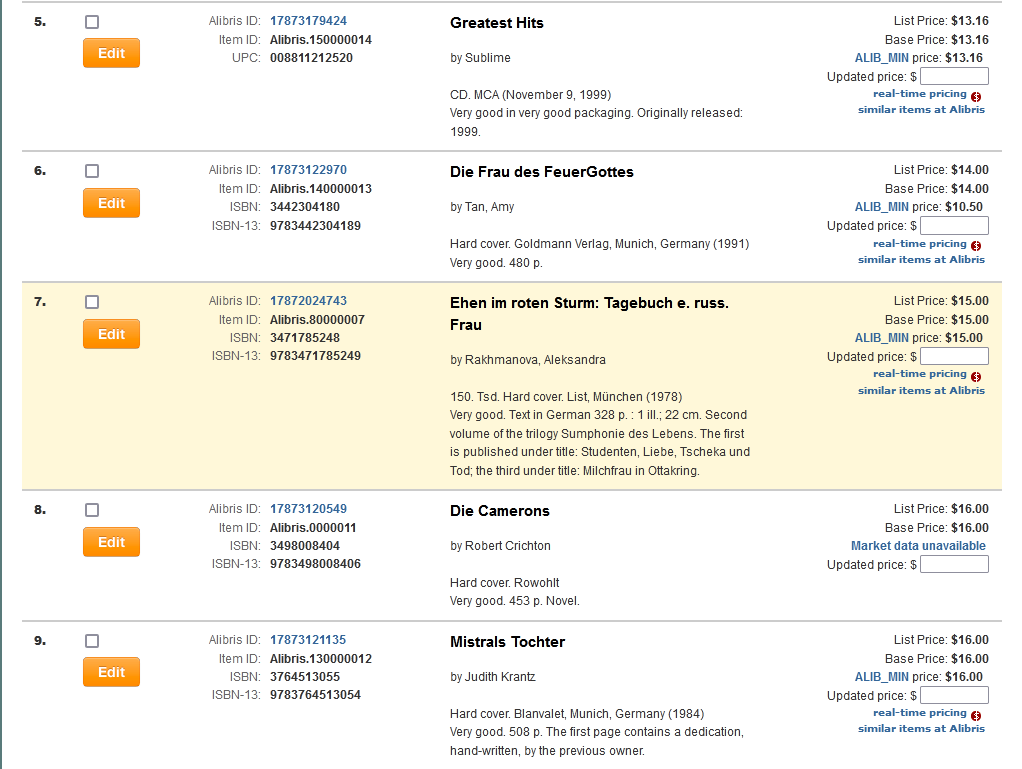
Task: Click real-time pricing icon for Greatest Hits
Action: click(975, 96)
